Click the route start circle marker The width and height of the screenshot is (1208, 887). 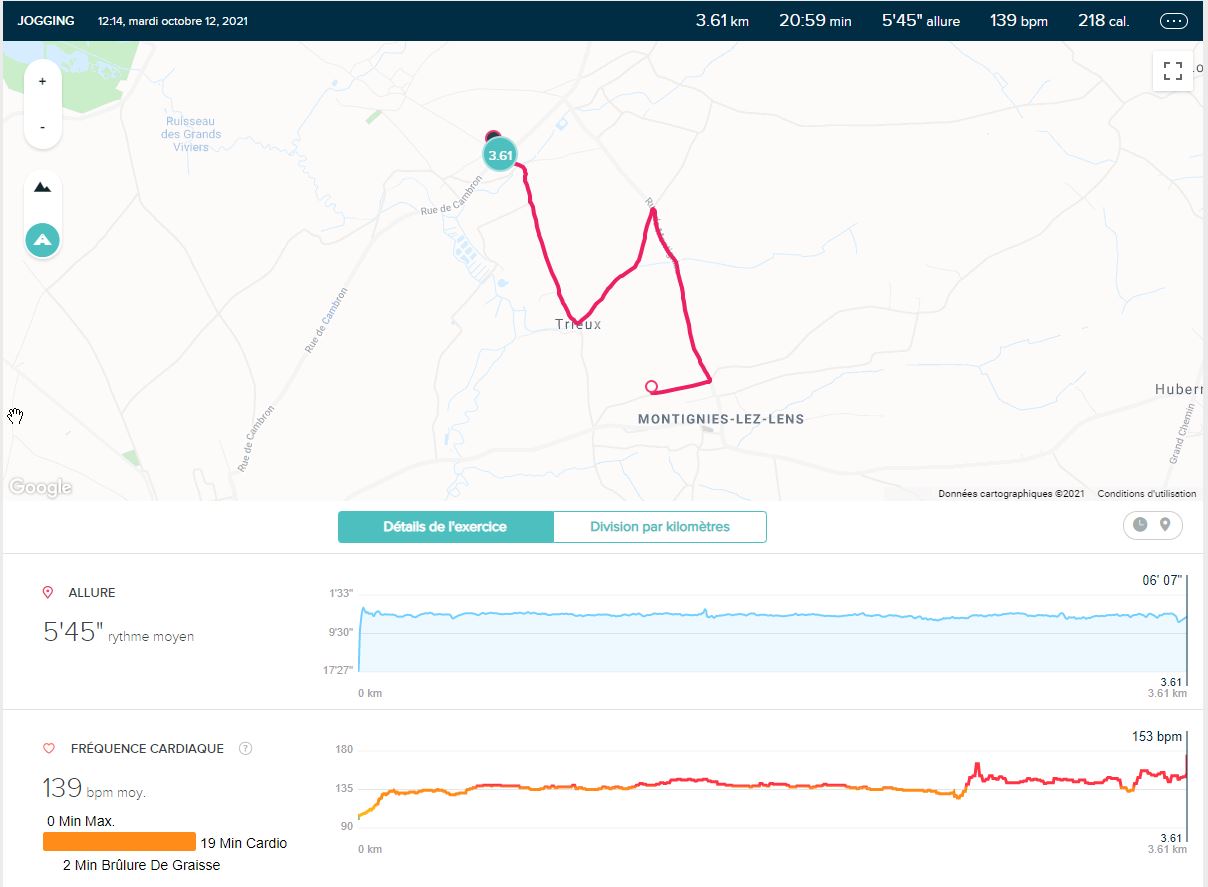651,386
